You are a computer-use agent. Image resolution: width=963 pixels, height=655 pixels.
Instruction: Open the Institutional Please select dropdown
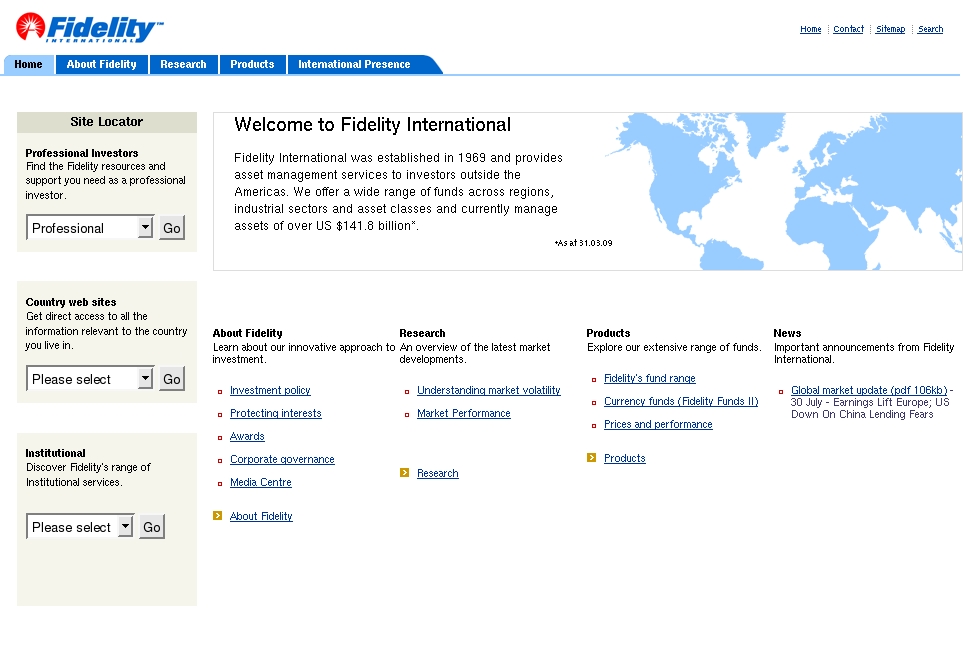point(80,527)
